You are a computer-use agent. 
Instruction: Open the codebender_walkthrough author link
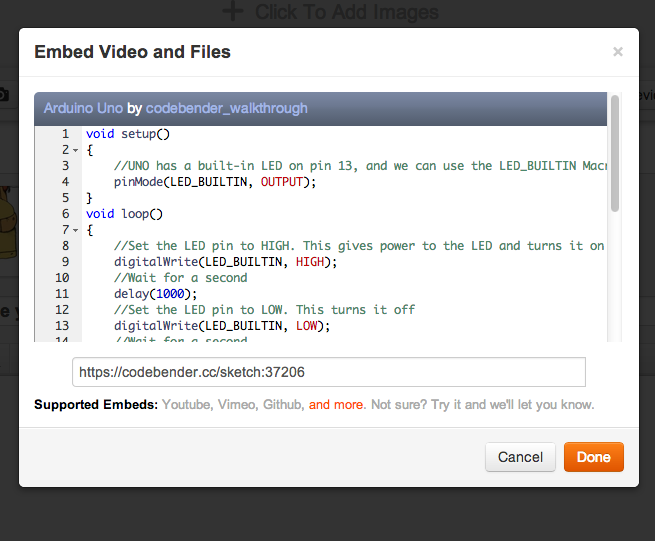coord(226,108)
